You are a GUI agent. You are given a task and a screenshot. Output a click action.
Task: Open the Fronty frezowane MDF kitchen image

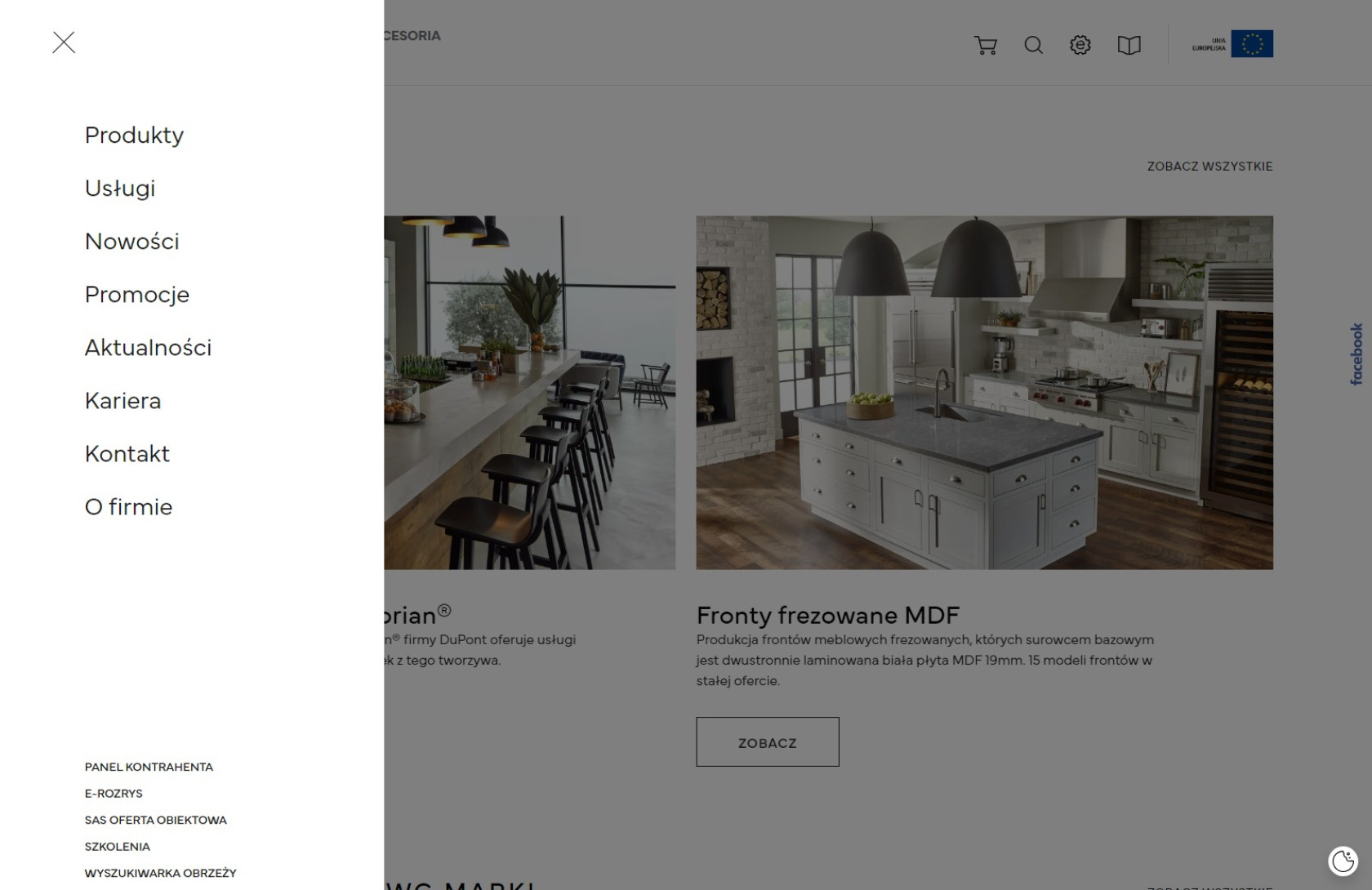[984, 393]
